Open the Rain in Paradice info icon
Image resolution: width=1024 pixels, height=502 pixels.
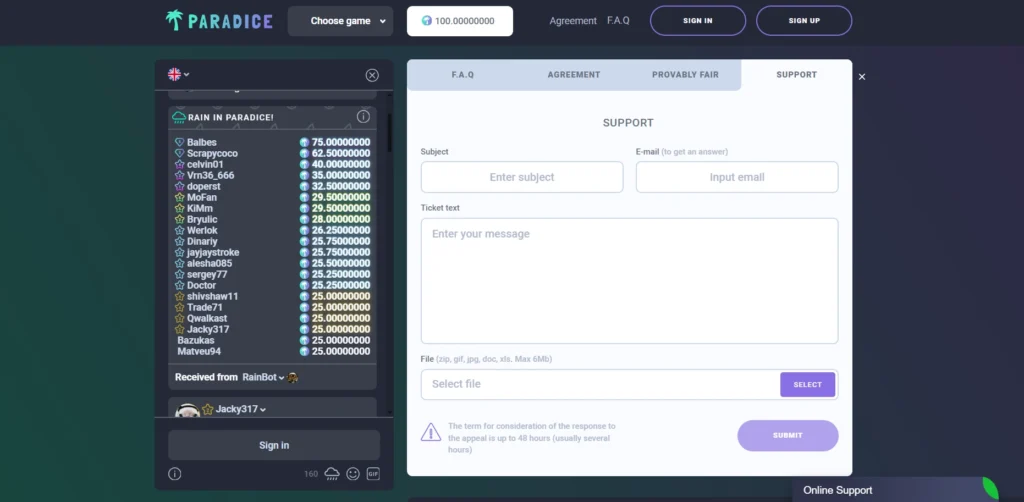[363, 117]
